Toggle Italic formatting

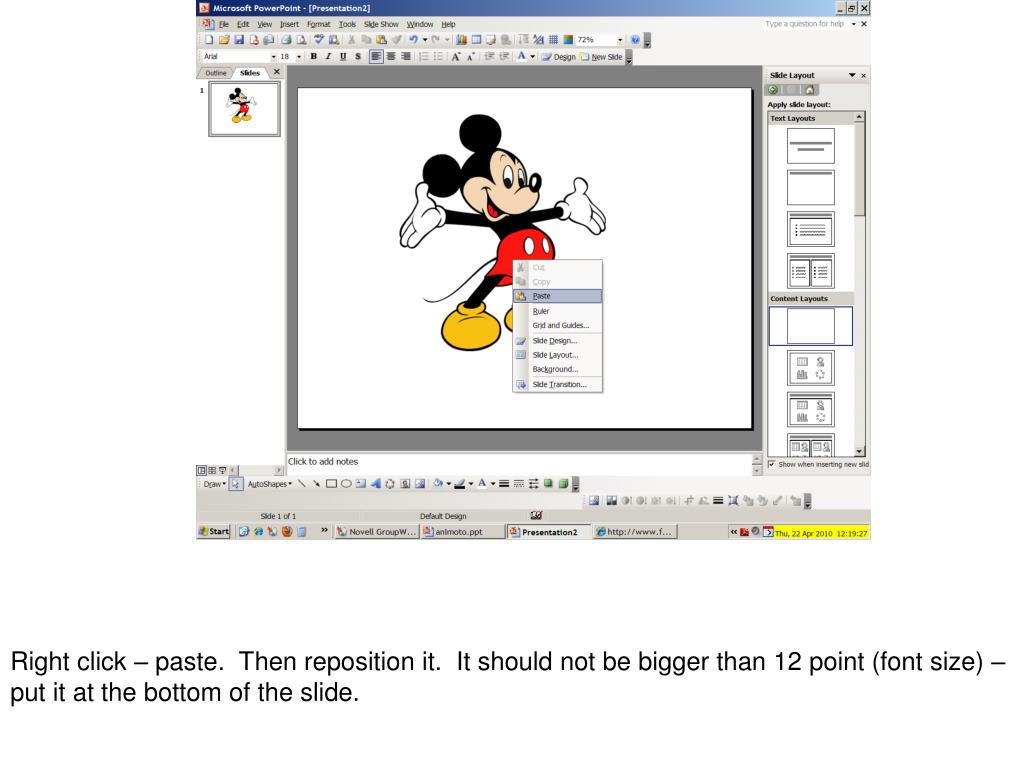328,57
